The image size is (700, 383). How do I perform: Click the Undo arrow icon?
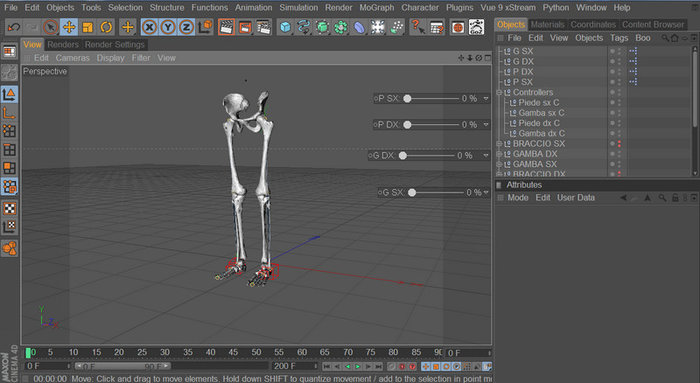(13, 27)
